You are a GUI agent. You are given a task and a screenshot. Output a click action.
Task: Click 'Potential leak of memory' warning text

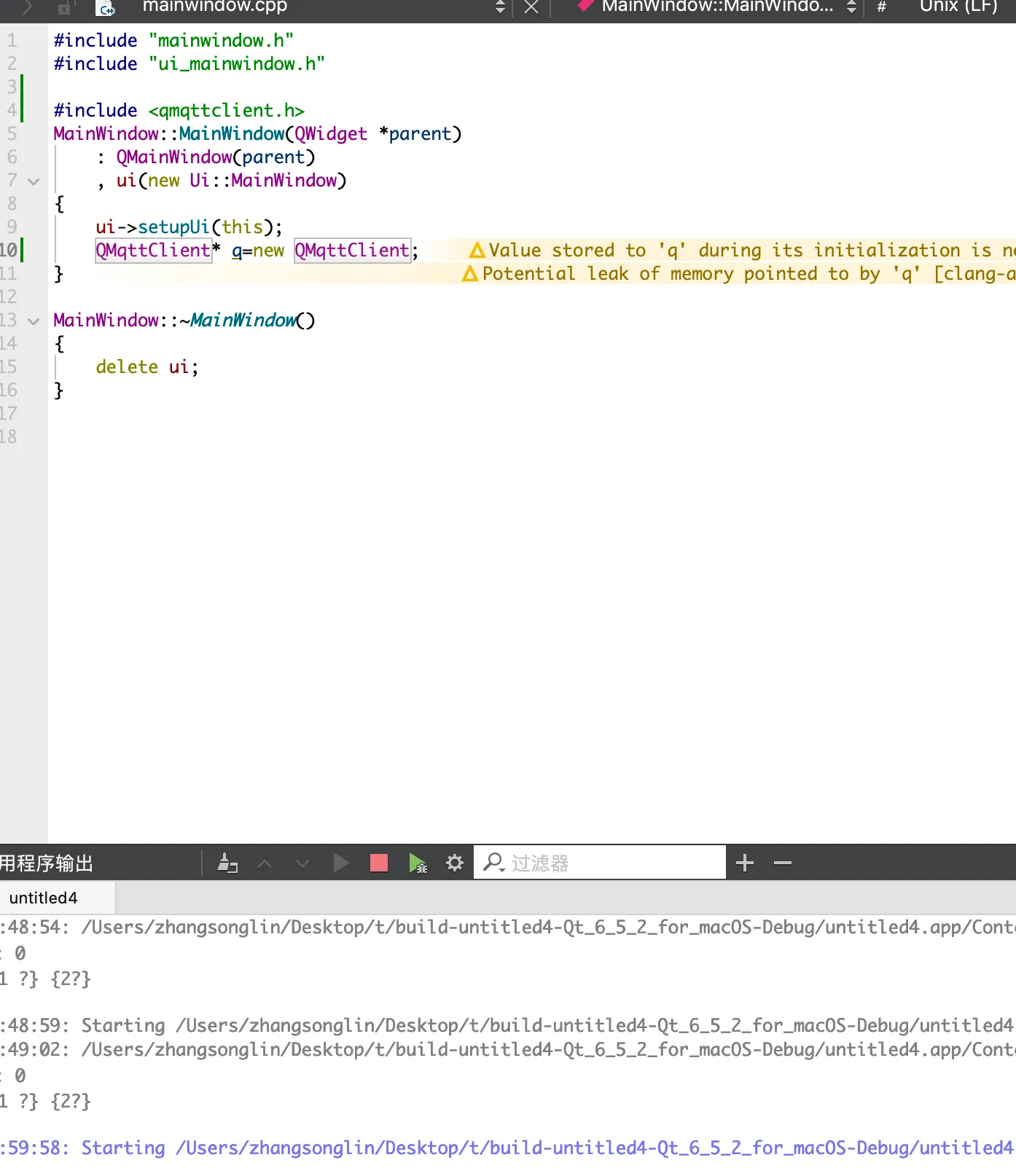(749, 274)
